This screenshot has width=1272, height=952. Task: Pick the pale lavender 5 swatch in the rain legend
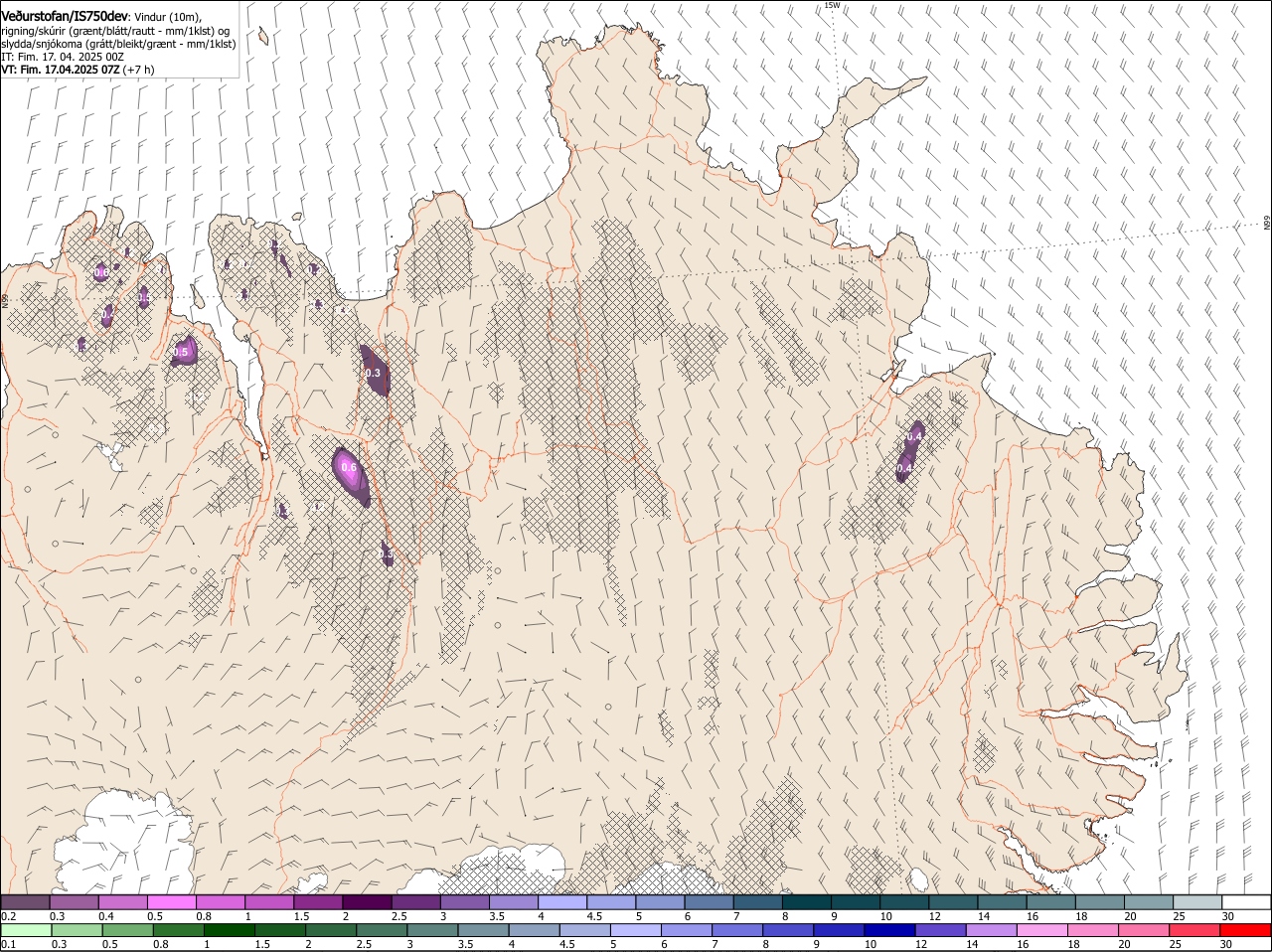pyautogui.click(x=635, y=930)
